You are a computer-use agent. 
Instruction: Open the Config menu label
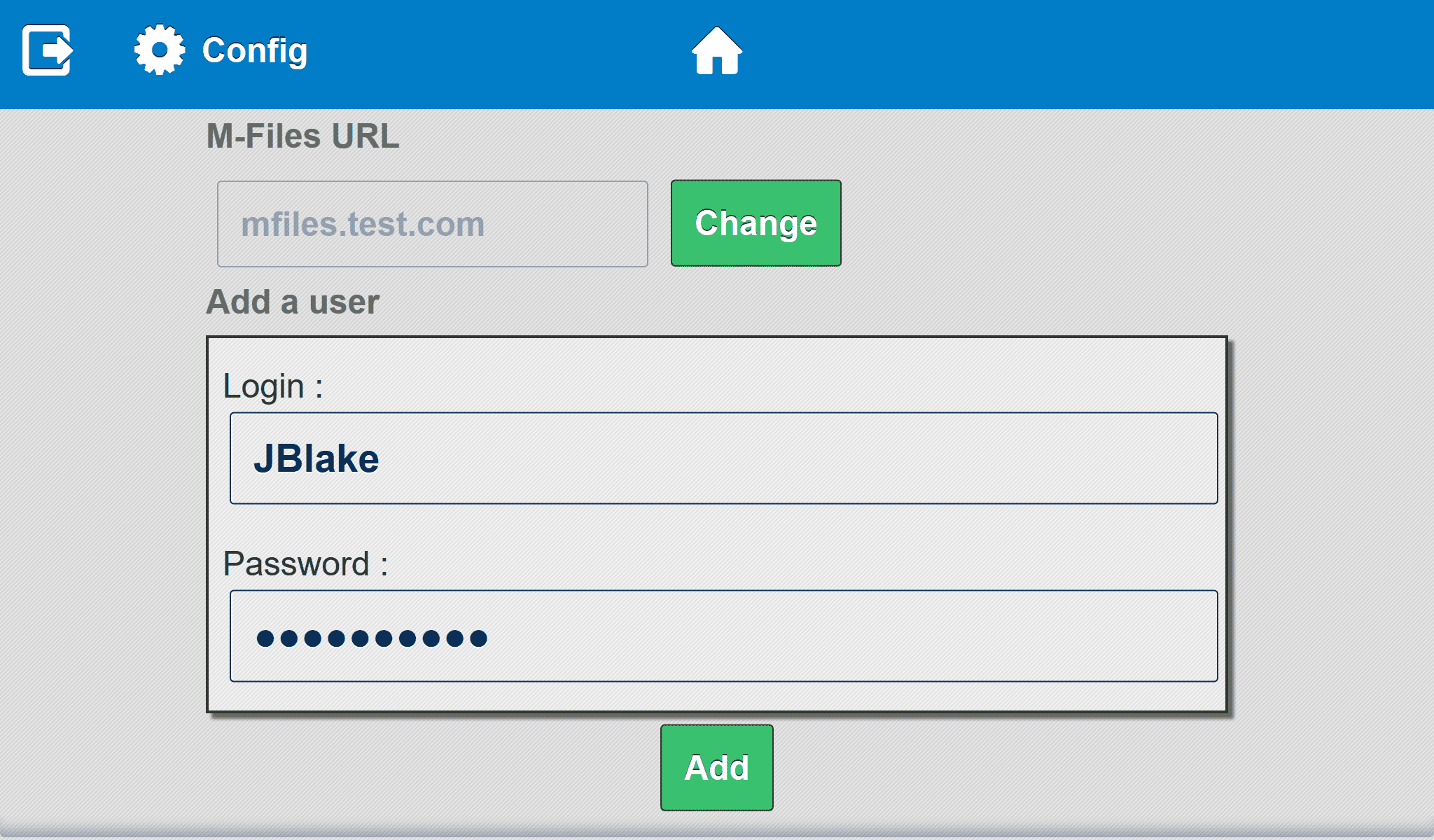click(254, 50)
